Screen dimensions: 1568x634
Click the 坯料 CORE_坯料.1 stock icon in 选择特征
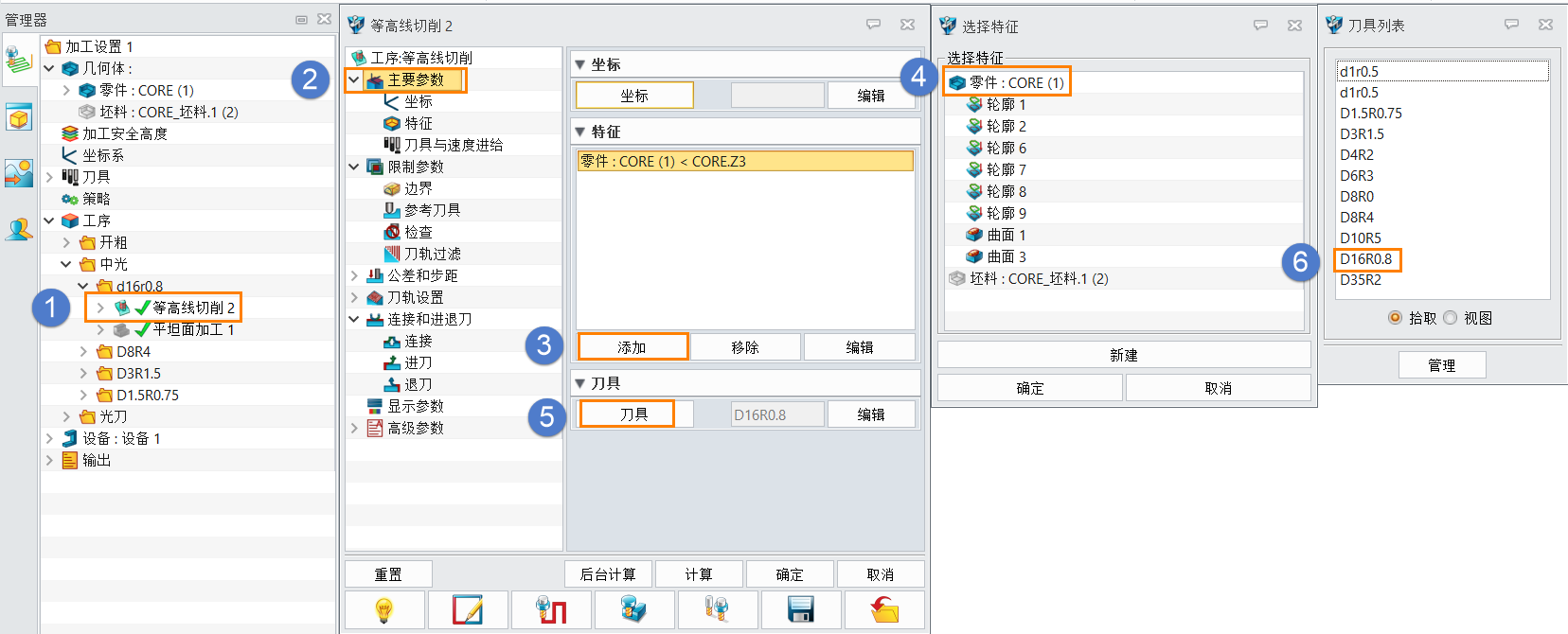click(x=957, y=278)
